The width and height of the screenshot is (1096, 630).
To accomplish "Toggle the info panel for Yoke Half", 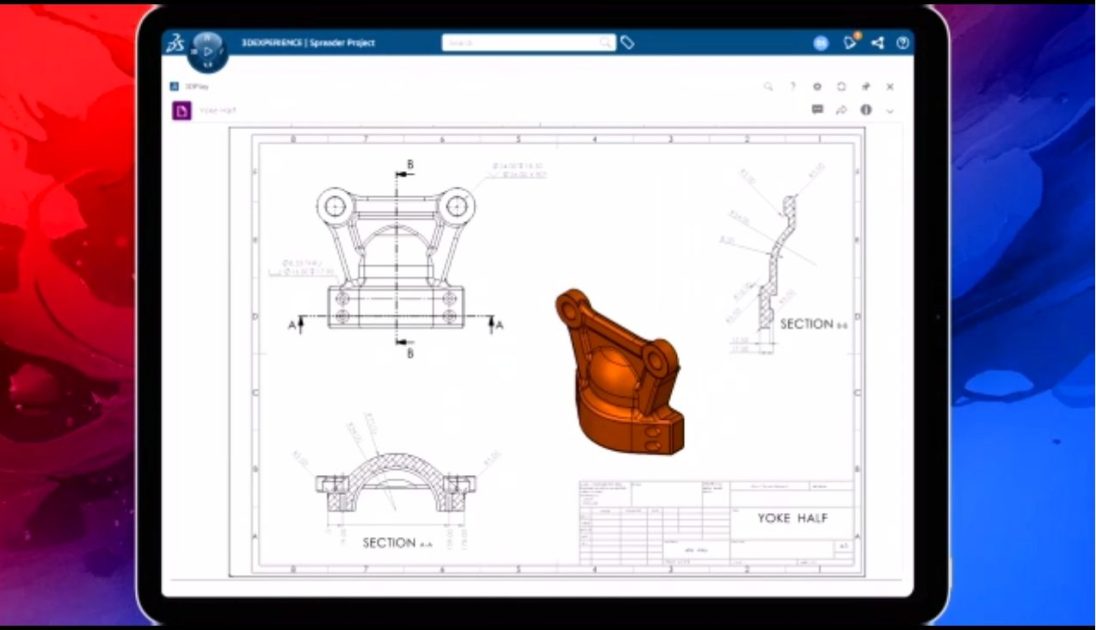I will (x=865, y=110).
